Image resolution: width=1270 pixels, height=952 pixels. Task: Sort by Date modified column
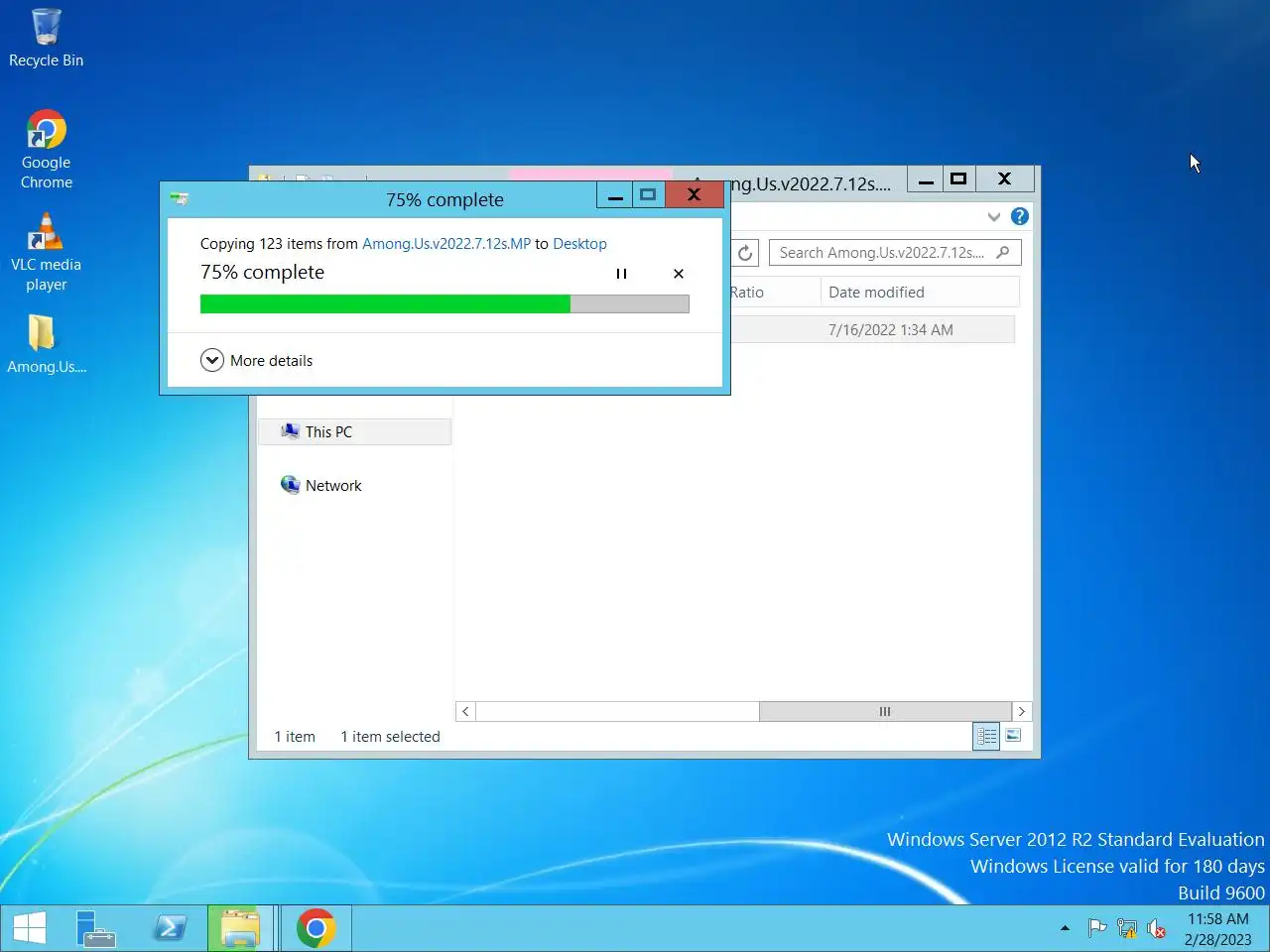pos(920,293)
